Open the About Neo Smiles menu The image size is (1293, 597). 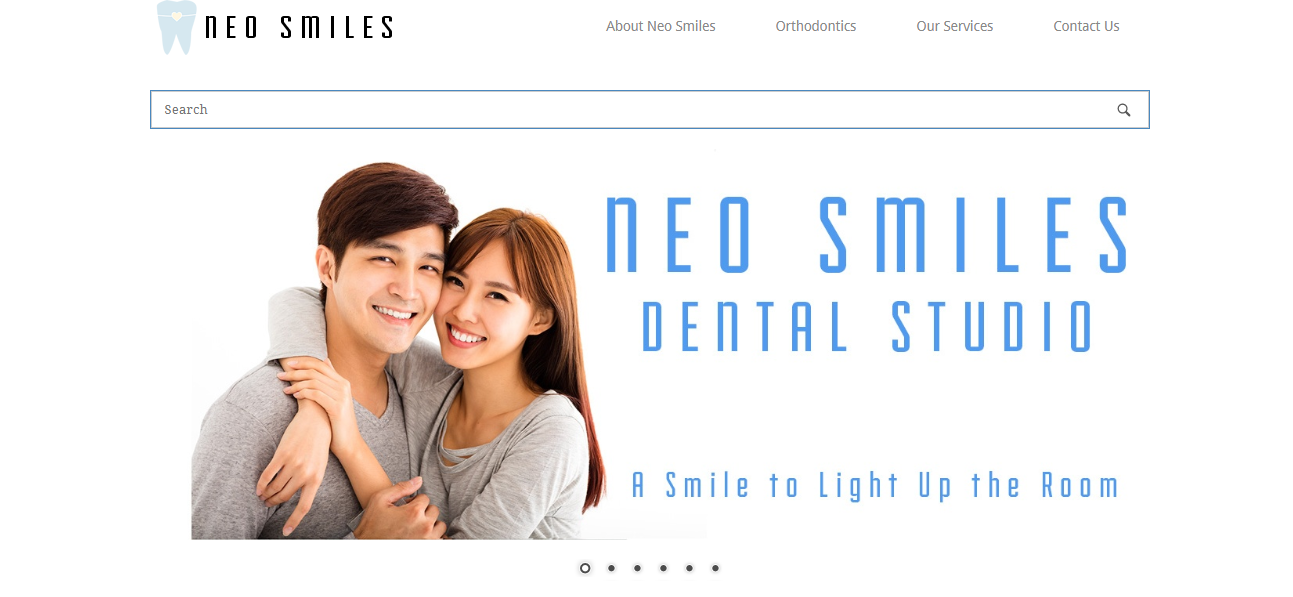tap(661, 26)
